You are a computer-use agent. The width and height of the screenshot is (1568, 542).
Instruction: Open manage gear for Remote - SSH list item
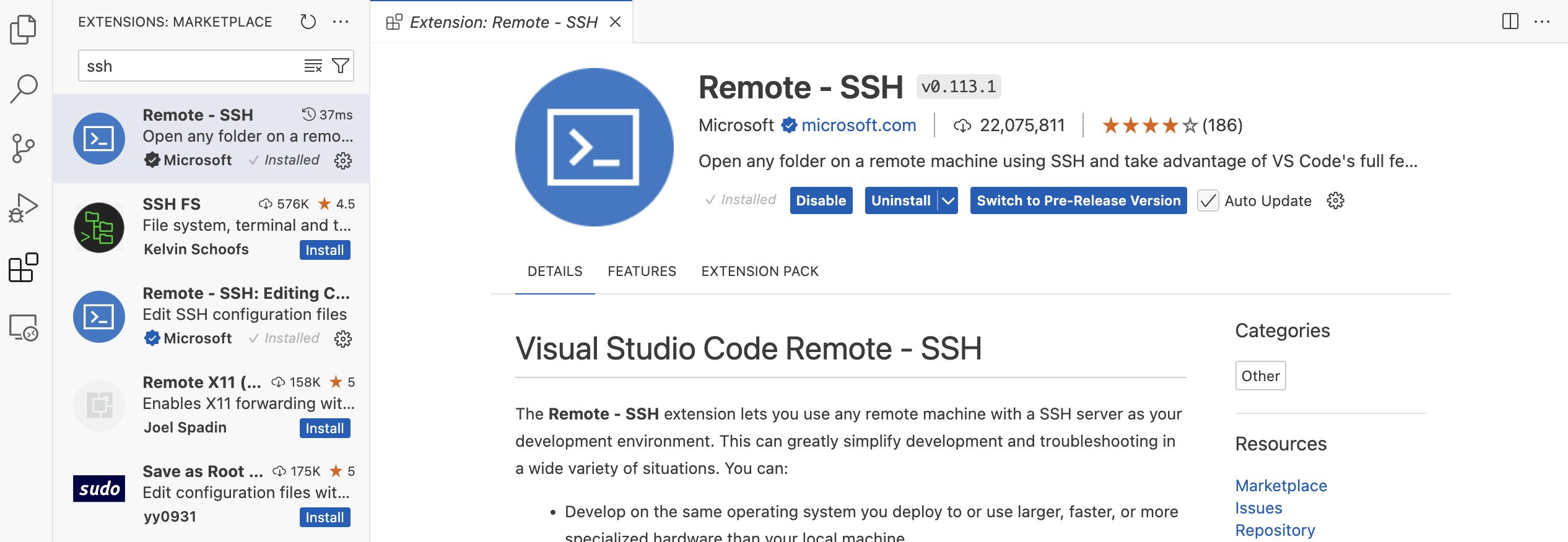tap(343, 161)
